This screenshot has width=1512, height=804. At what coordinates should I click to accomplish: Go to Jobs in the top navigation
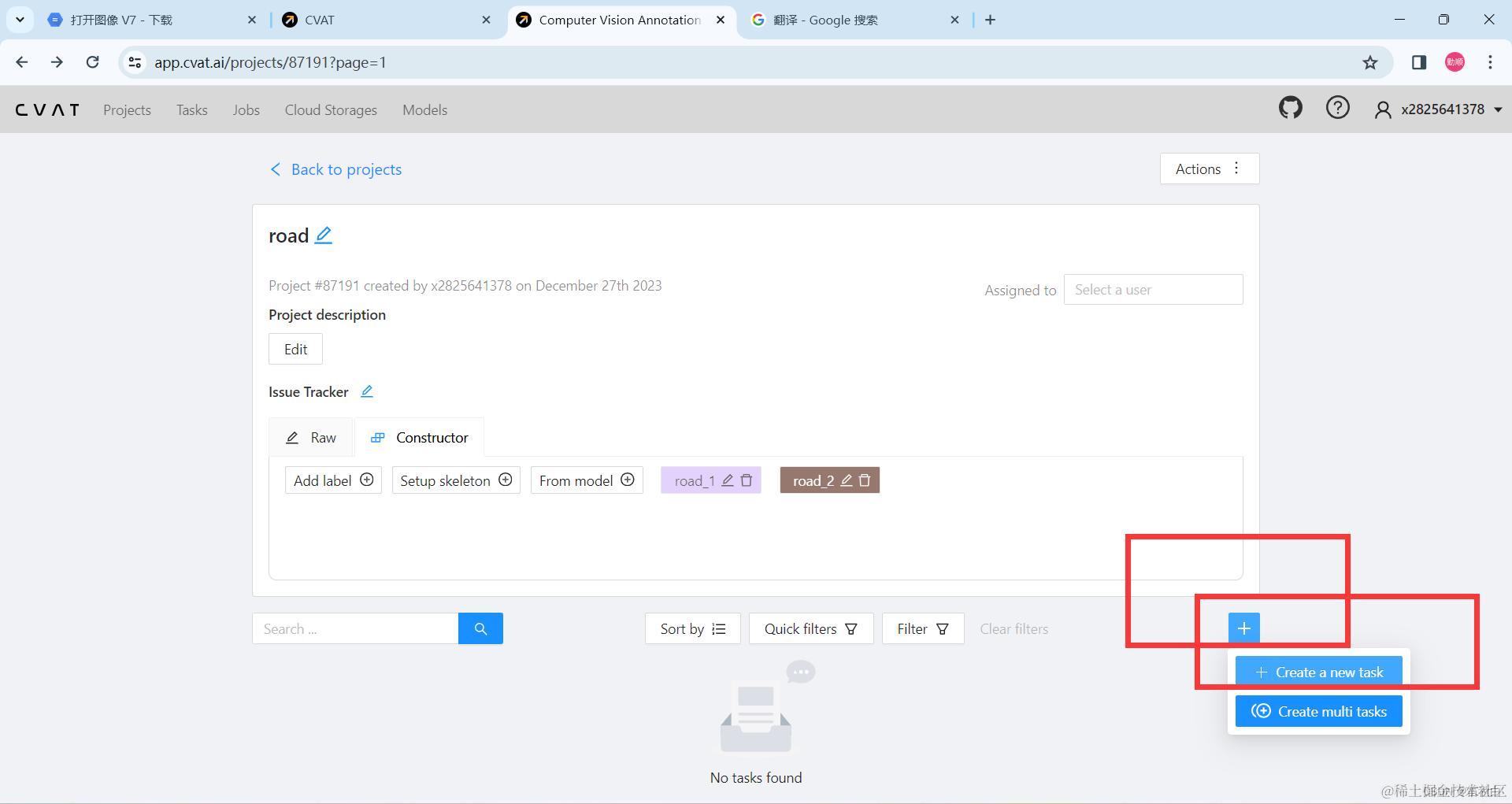tap(246, 109)
